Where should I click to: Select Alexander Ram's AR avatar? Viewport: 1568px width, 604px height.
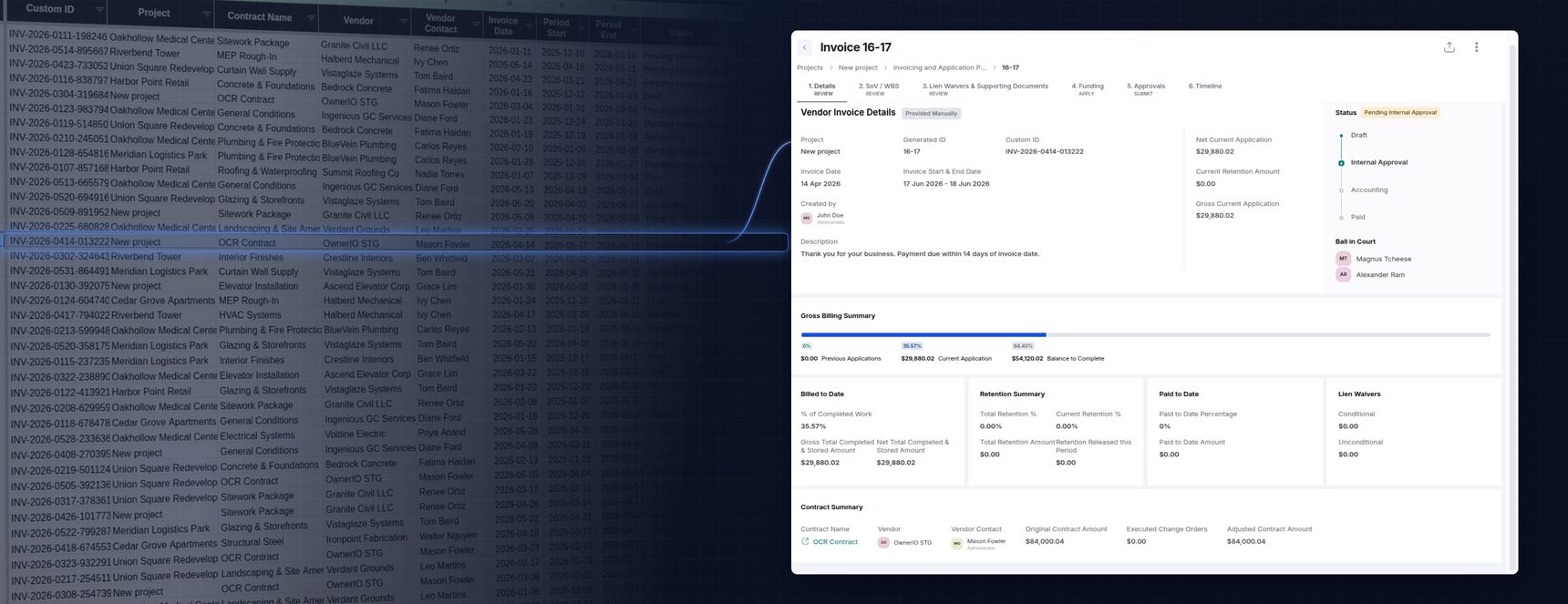click(1343, 274)
